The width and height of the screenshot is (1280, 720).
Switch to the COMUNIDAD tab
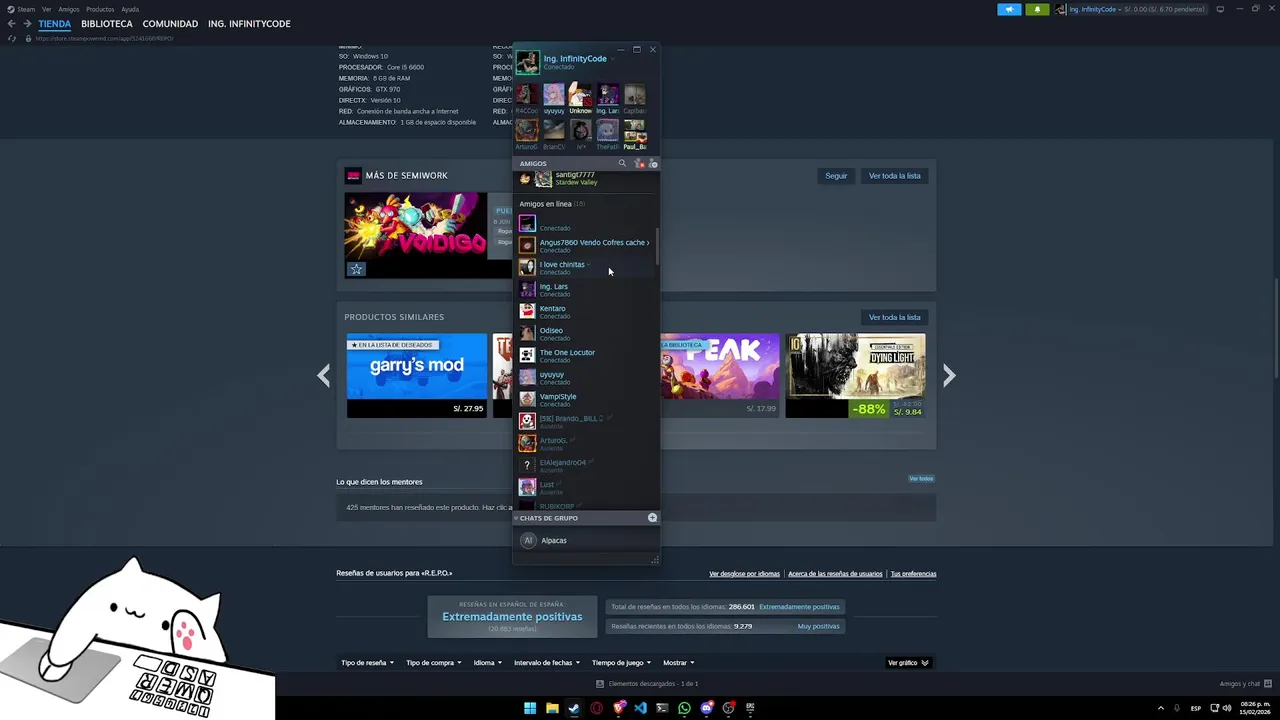pos(170,24)
